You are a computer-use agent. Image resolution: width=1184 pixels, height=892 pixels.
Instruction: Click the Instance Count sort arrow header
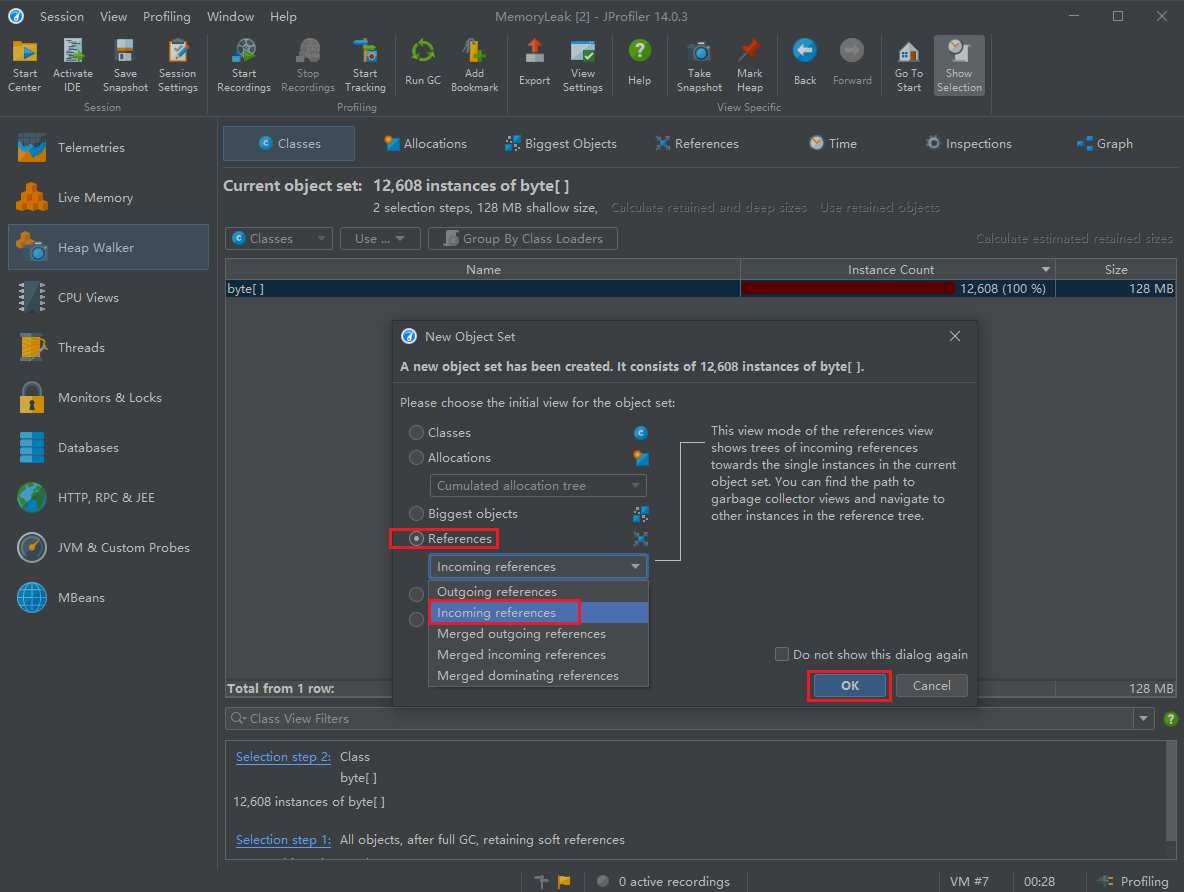1046,270
